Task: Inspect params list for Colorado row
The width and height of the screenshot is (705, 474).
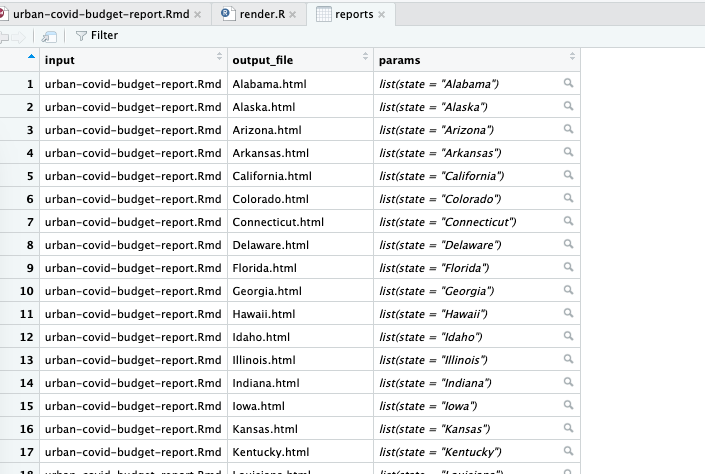Action: [568, 198]
